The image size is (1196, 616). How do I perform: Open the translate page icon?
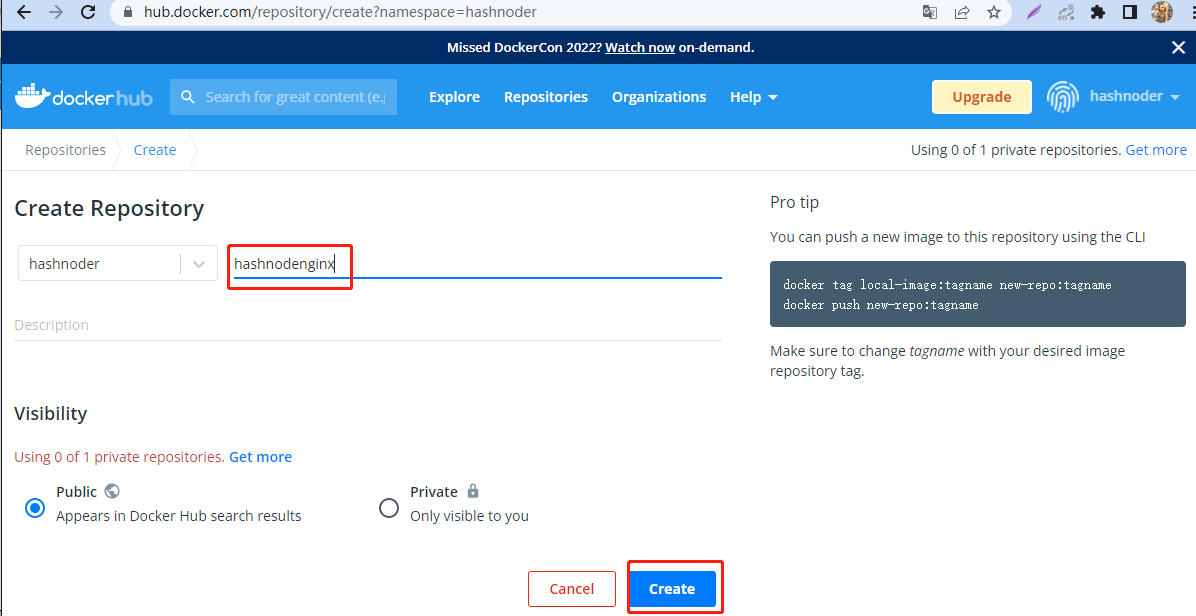point(930,12)
